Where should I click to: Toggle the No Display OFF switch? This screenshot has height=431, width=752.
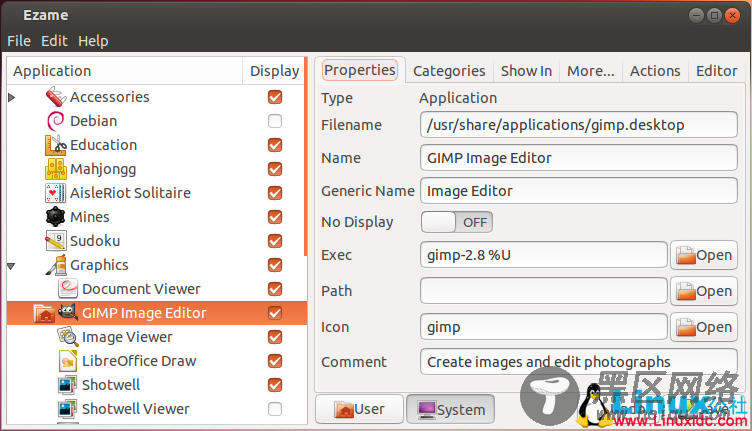pyautogui.click(x=457, y=222)
